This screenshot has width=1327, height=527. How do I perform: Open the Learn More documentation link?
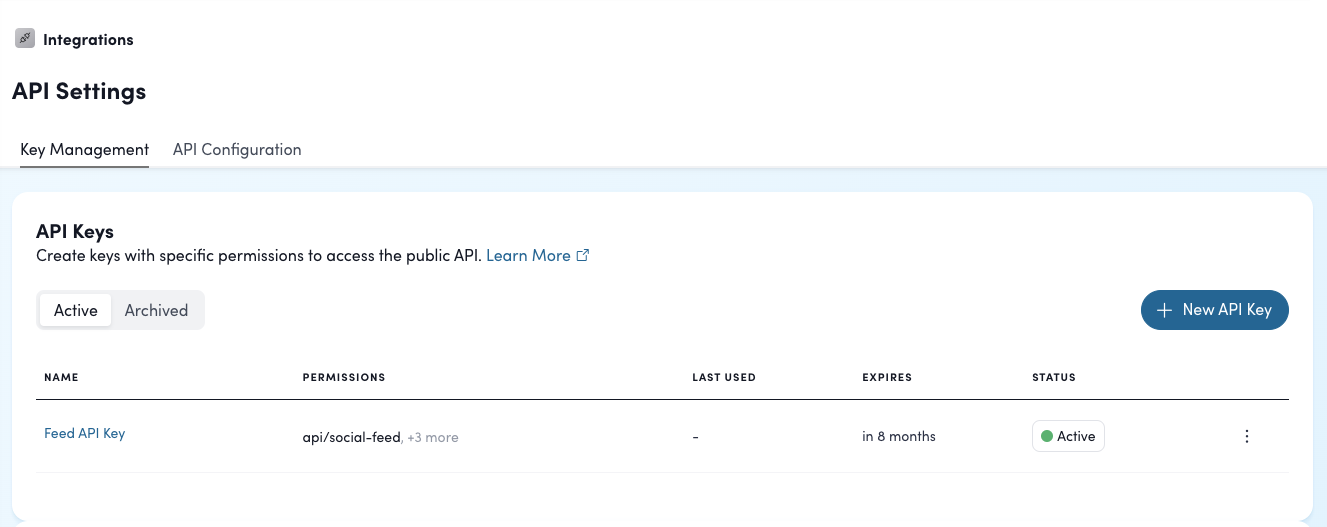point(528,255)
